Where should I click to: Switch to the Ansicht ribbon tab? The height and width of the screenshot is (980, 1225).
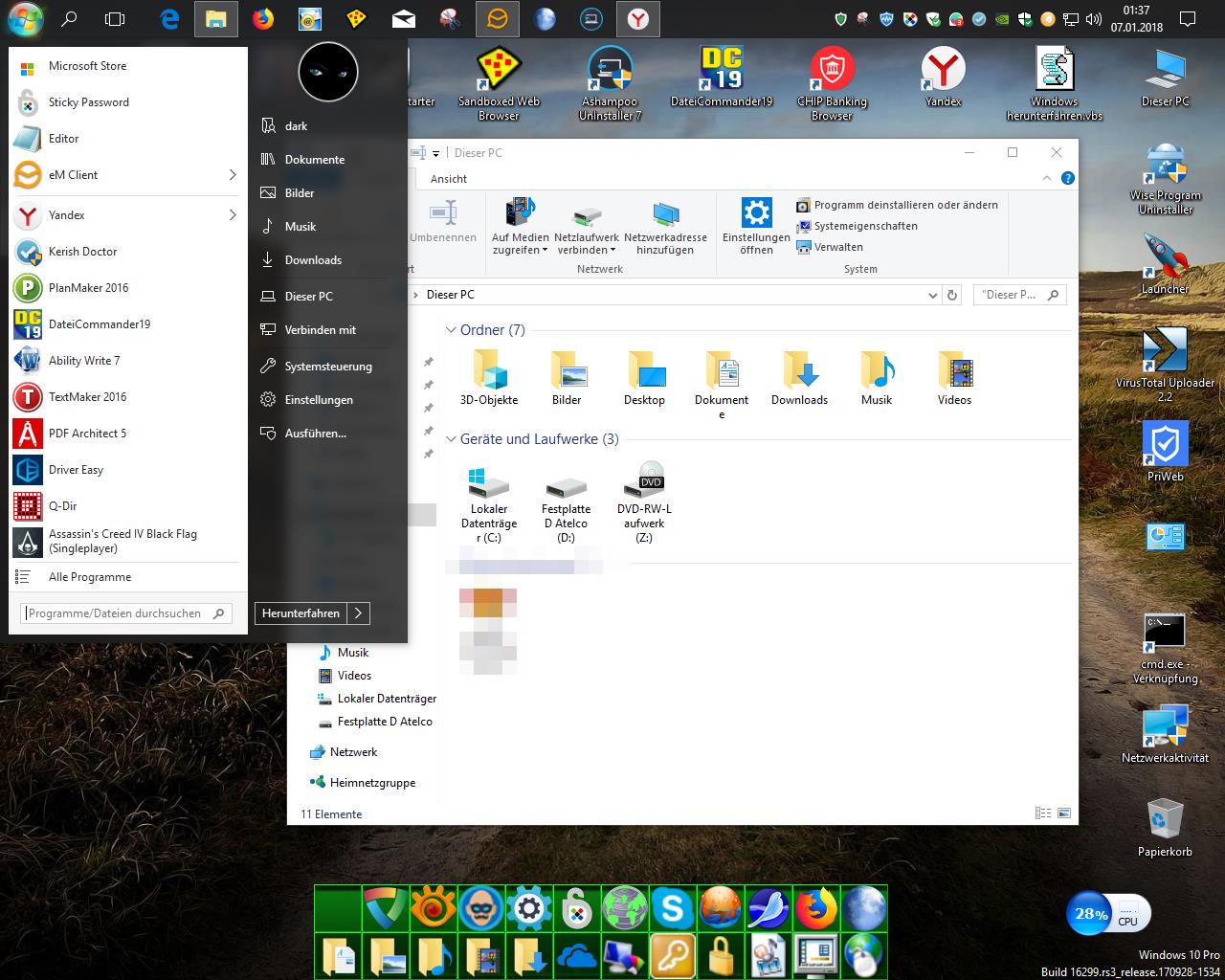[x=449, y=179]
